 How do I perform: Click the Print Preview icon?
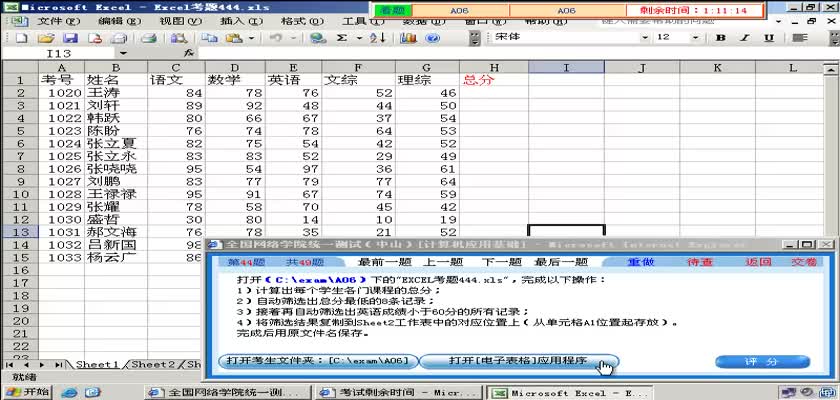[x=148, y=38]
